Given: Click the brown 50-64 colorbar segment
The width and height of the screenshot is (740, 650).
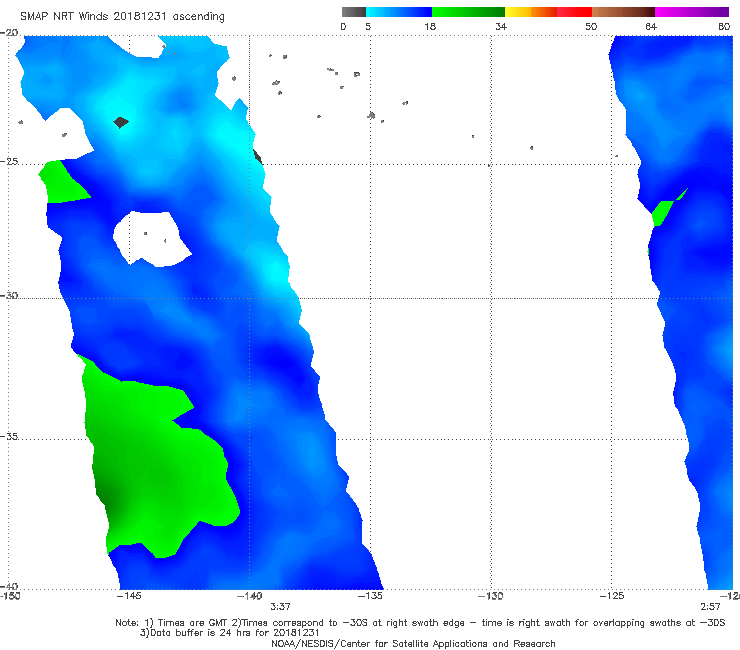Looking at the screenshot, I should [623, 12].
